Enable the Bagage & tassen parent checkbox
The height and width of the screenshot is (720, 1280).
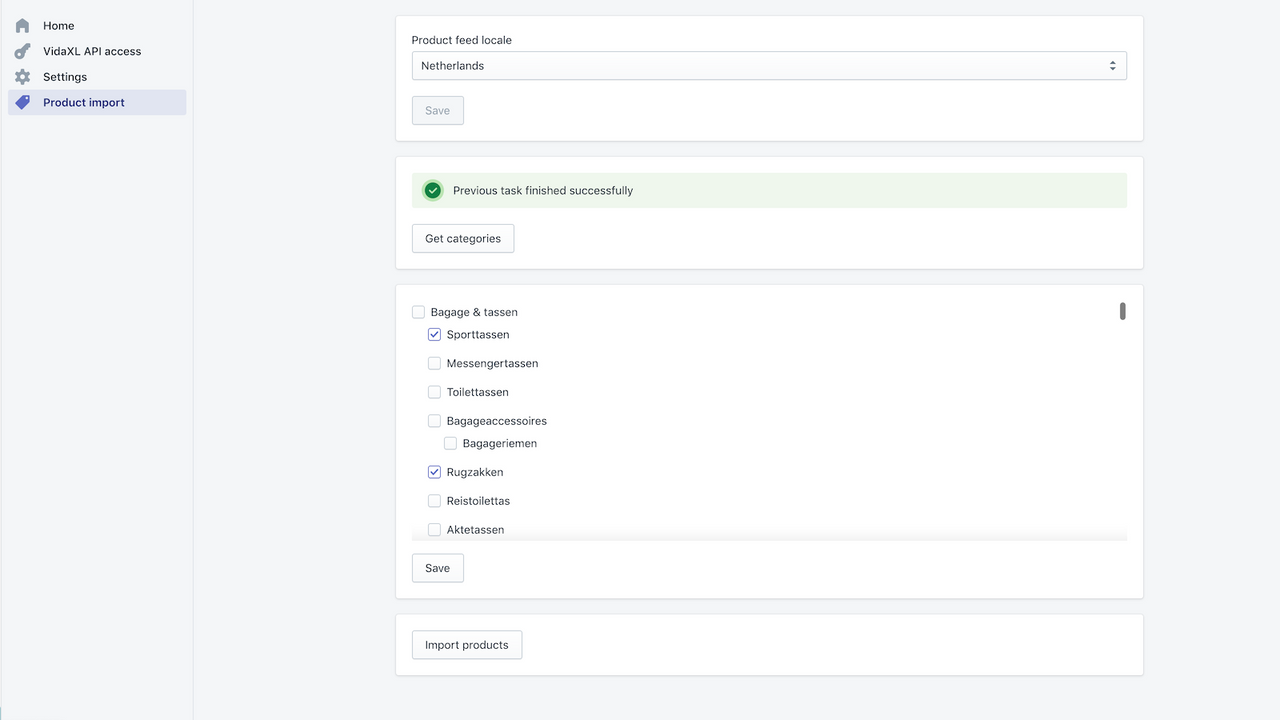[418, 311]
